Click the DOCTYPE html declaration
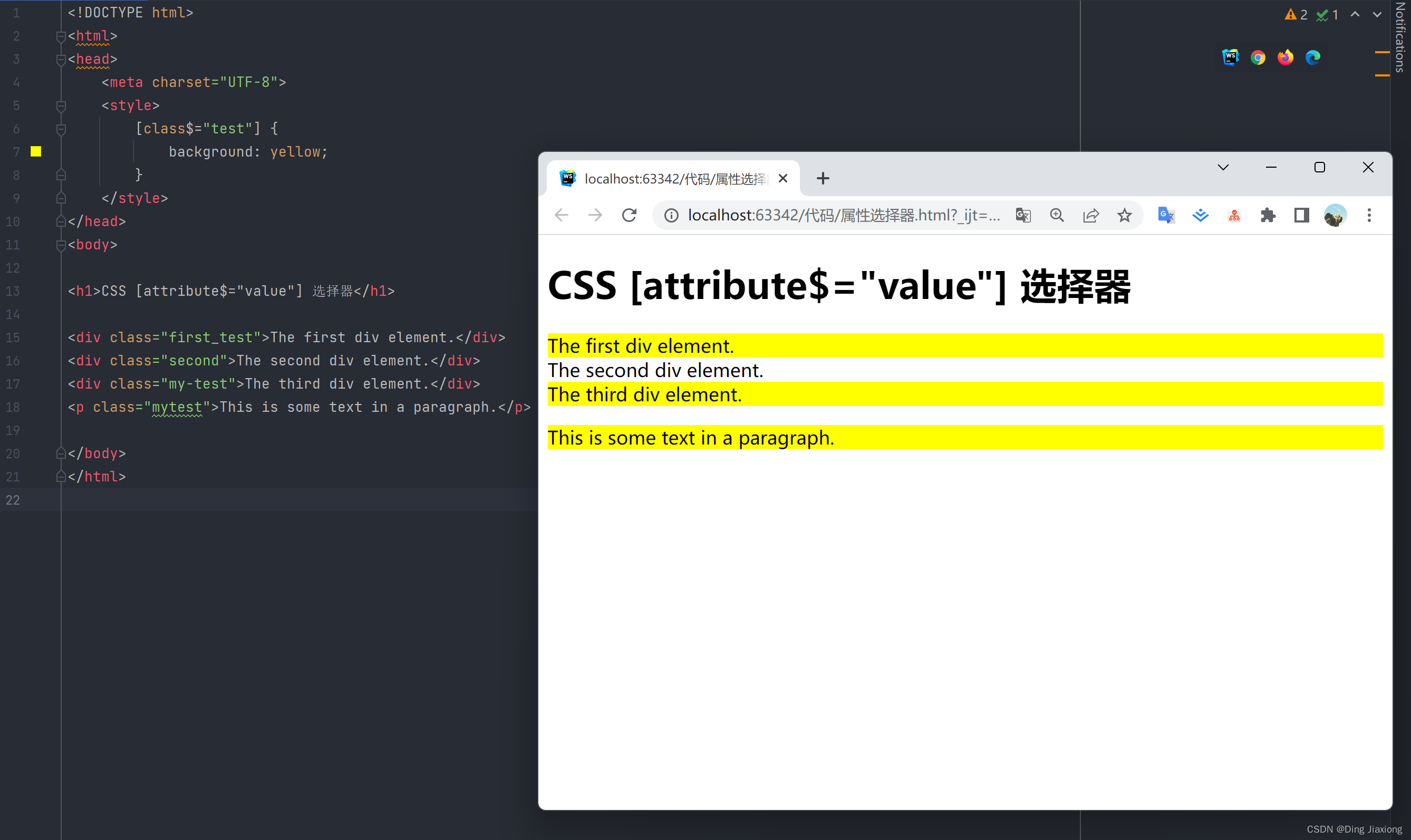Image resolution: width=1411 pixels, height=840 pixels. coord(130,13)
